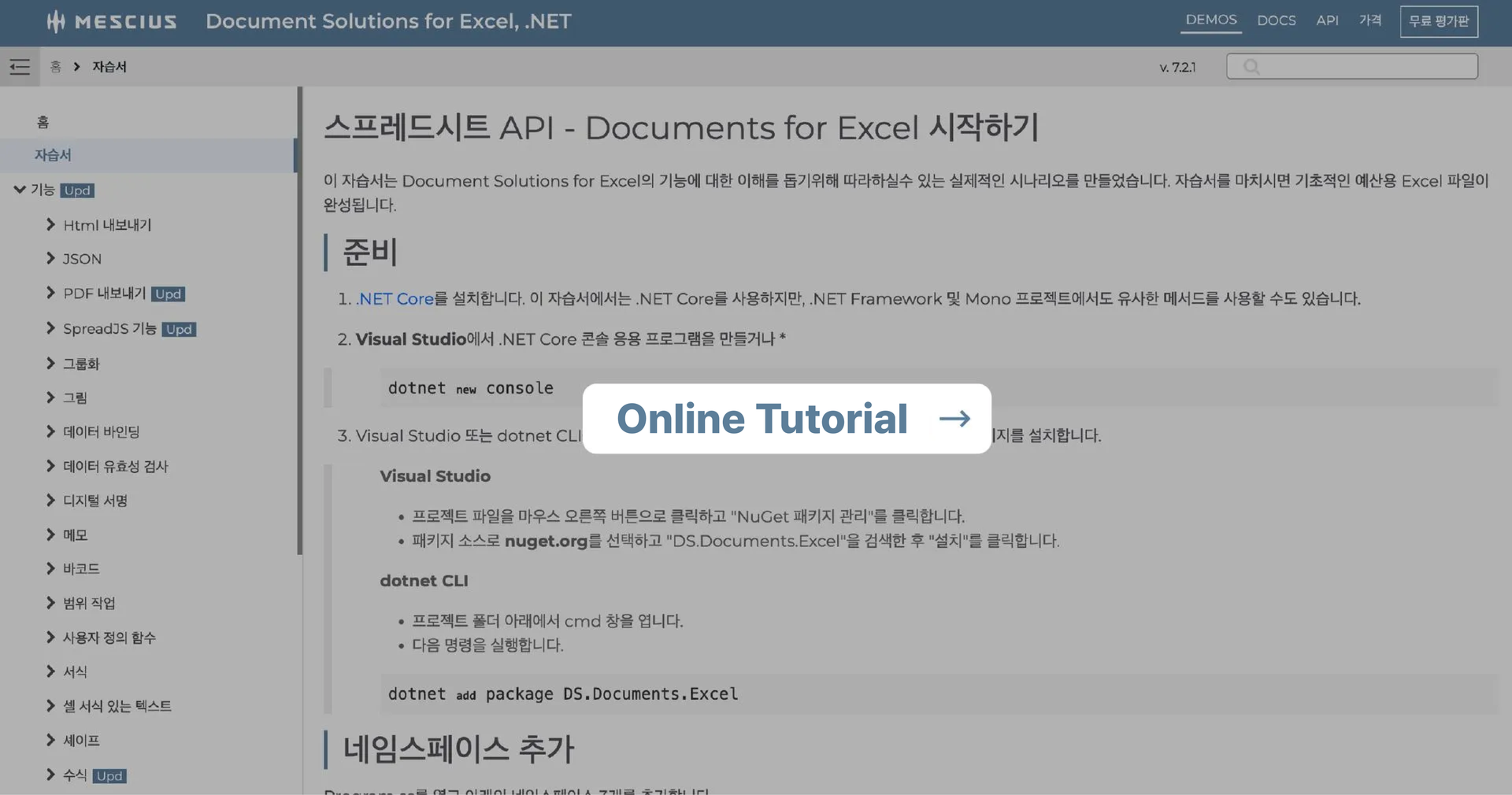Expand the SpreadJS 기능 node
The image size is (1512, 795).
(50, 328)
